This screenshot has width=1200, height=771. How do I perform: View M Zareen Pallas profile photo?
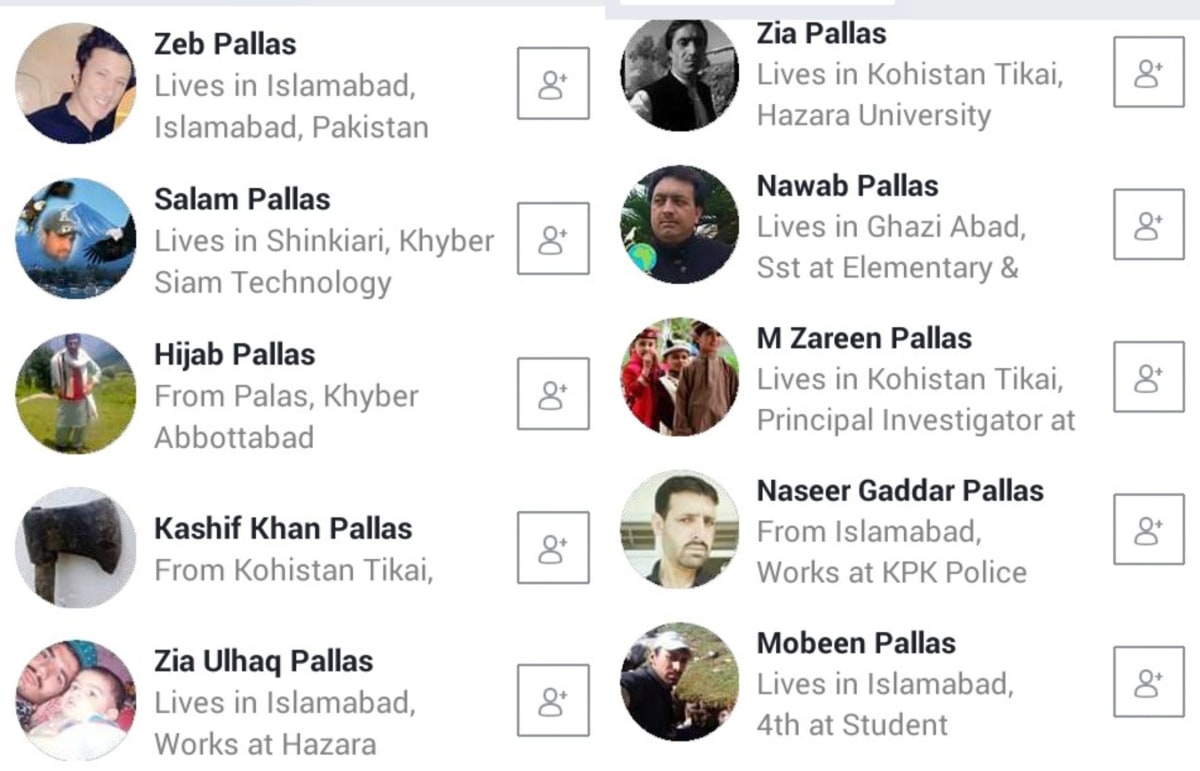[680, 377]
